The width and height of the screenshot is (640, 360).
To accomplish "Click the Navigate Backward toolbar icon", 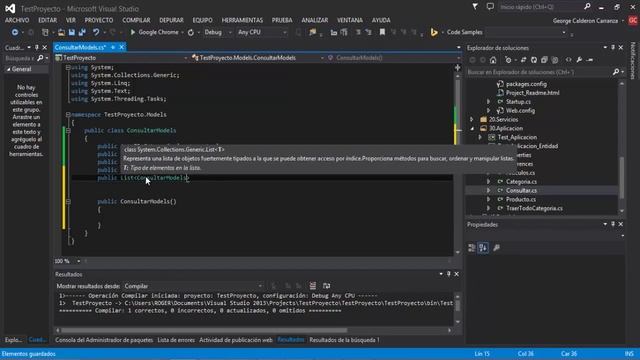I will 15,32.
